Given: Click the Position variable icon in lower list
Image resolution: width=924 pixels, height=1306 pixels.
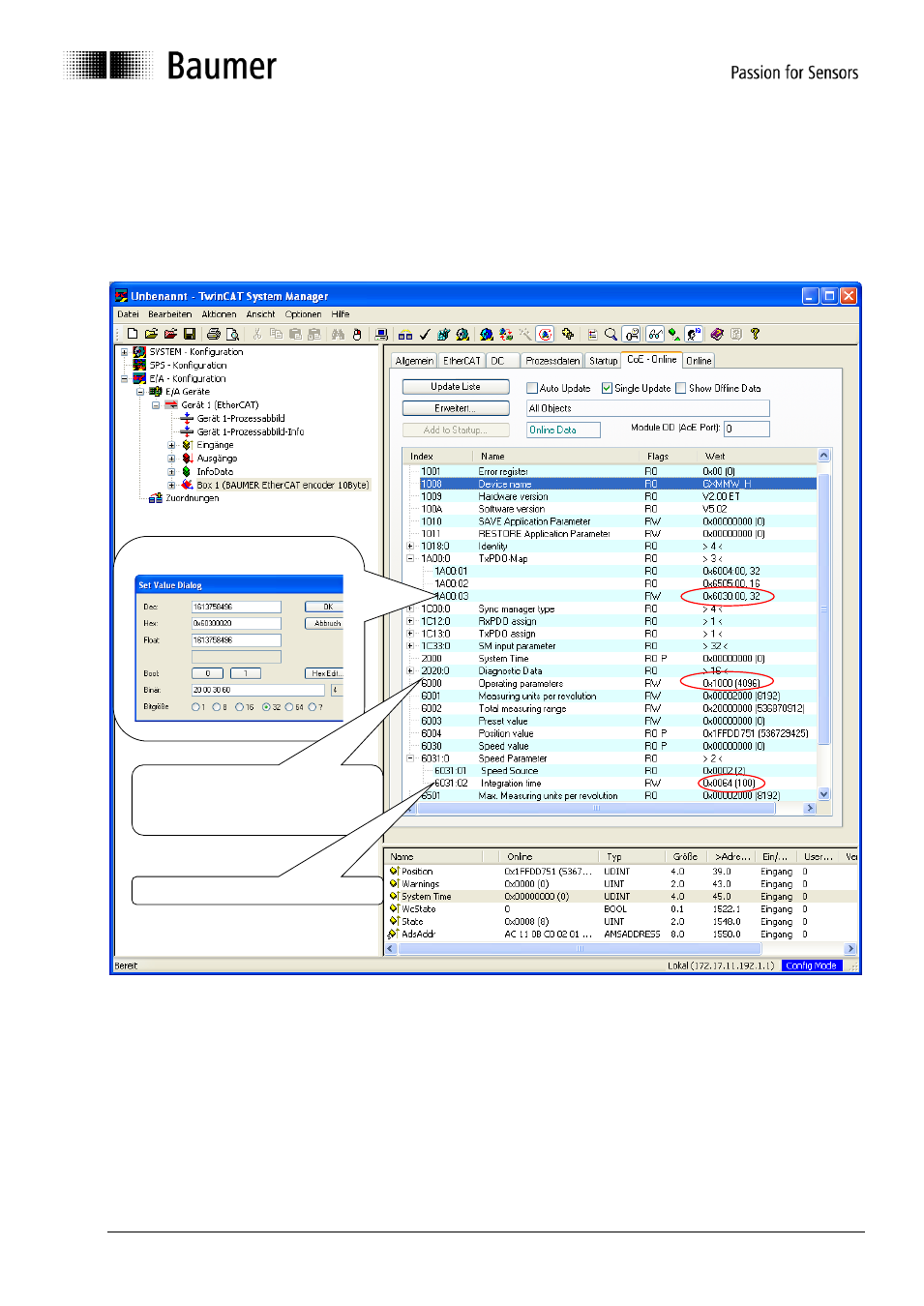Looking at the screenshot, I should click(x=394, y=871).
